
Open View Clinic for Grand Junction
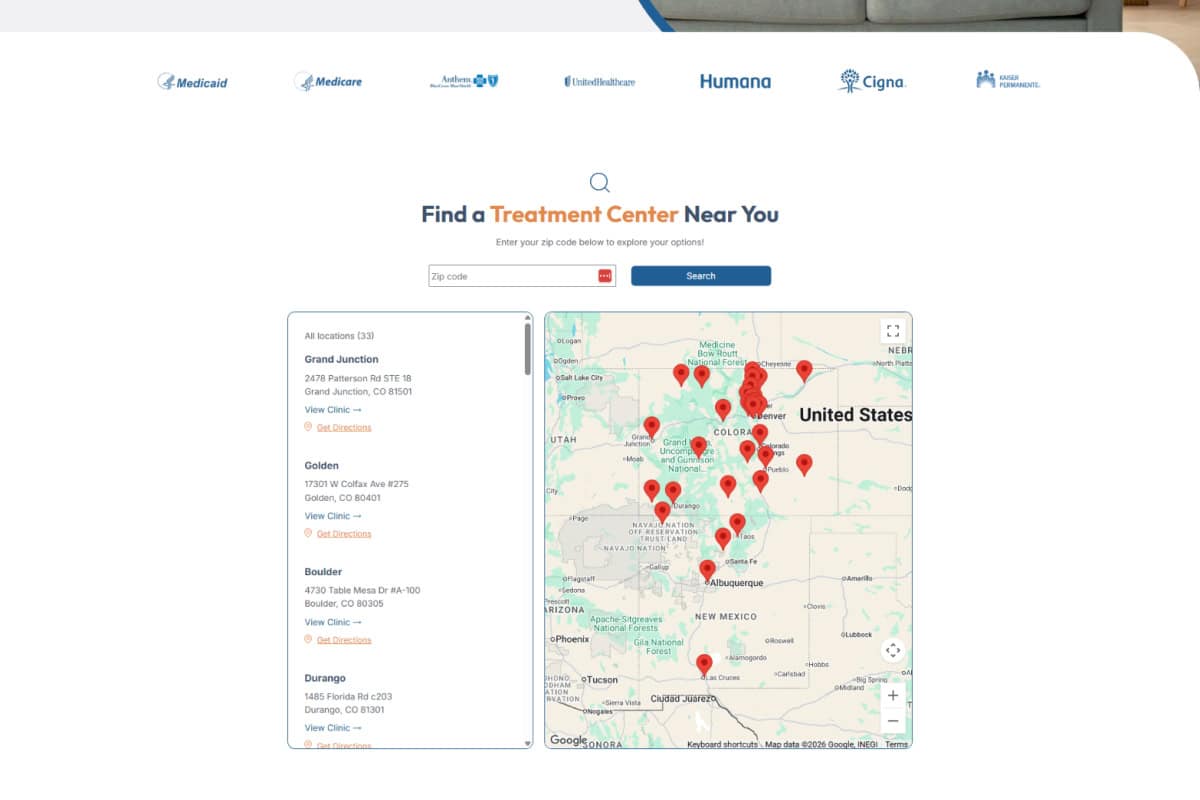pos(333,410)
